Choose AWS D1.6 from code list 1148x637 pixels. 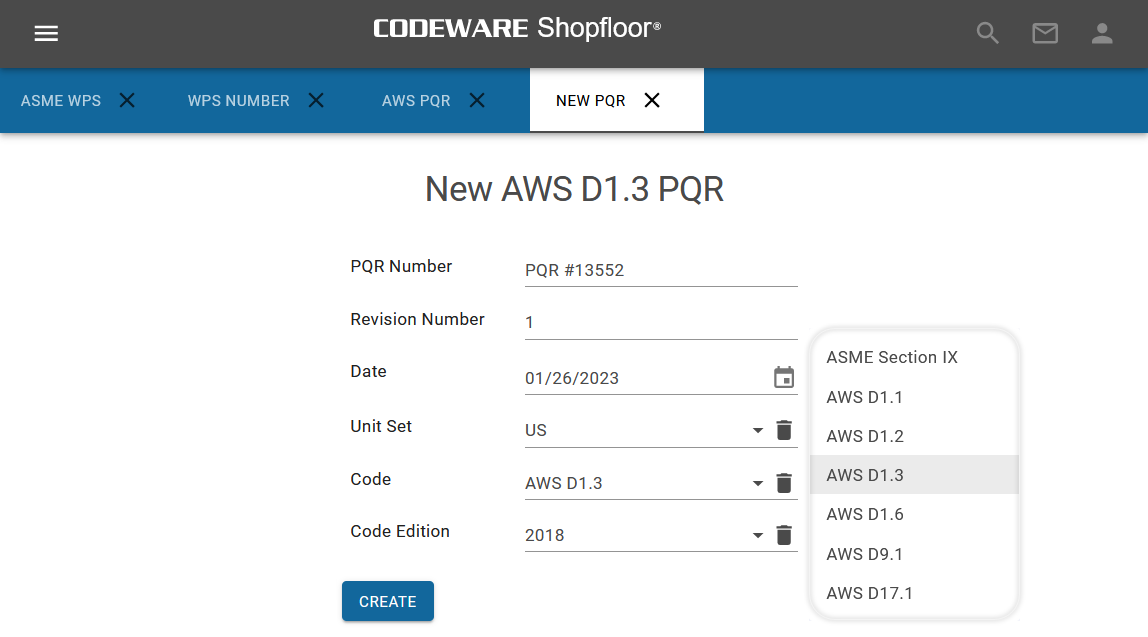(x=914, y=514)
